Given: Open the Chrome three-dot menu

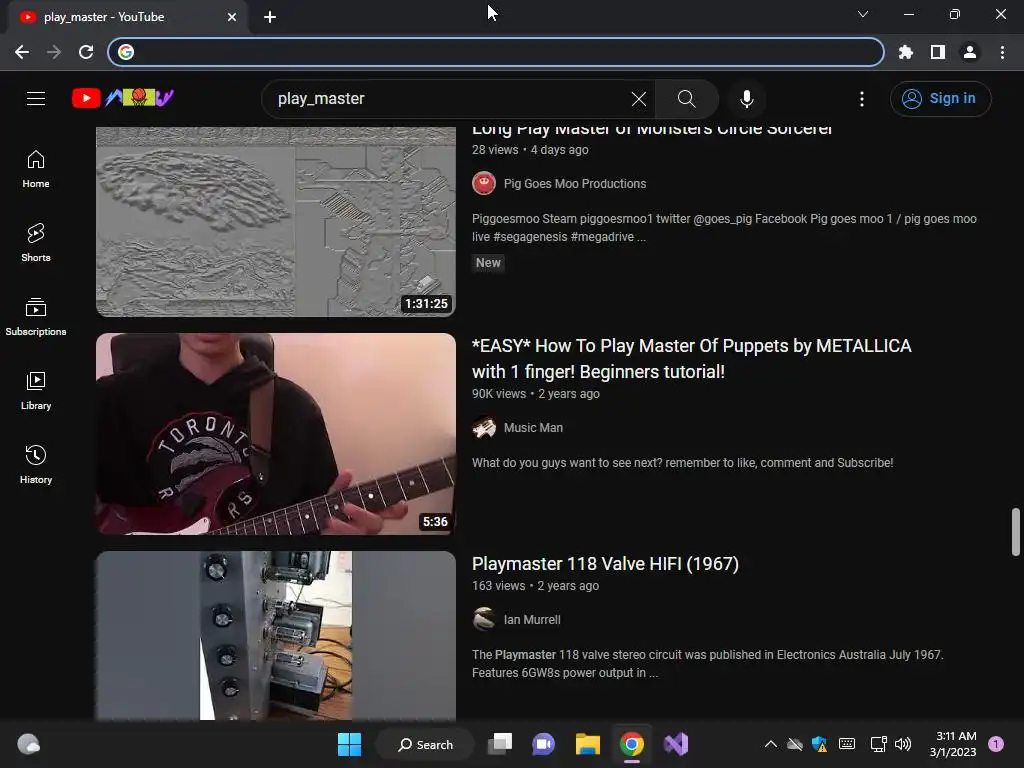Looking at the screenshot, I should [x=1002, y=52].
